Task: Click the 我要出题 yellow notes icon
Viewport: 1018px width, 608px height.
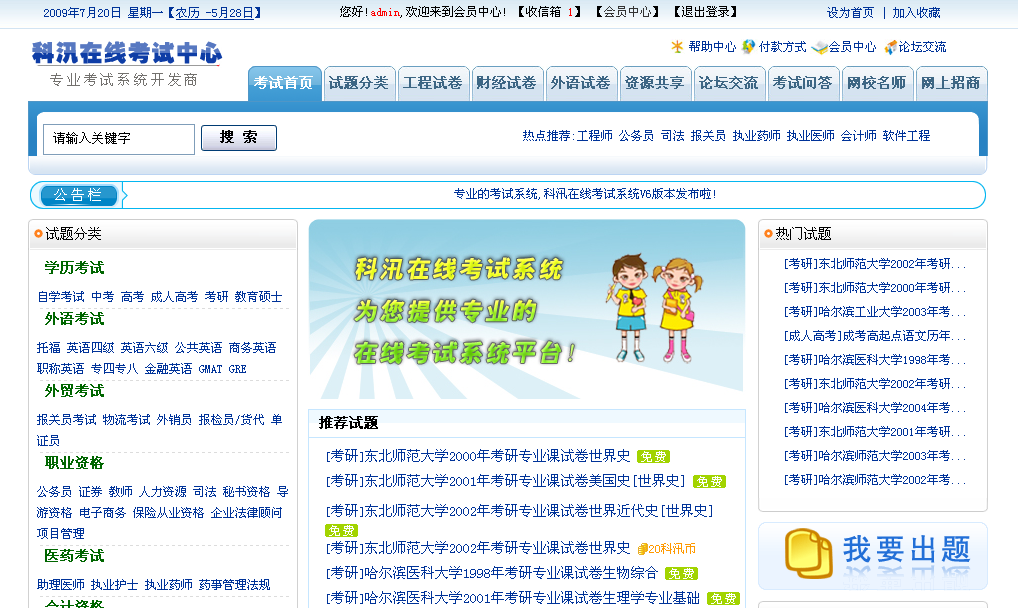Action: click(808, 553)
